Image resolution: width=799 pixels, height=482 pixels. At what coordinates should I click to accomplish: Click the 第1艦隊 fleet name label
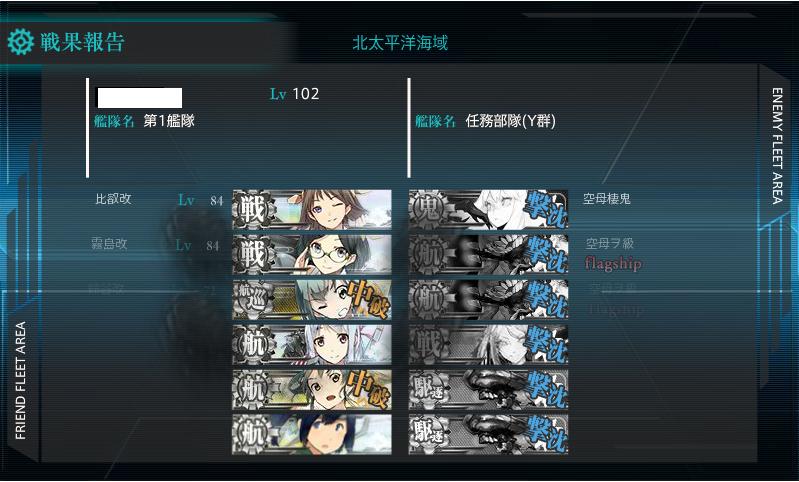tap(169, 121)
